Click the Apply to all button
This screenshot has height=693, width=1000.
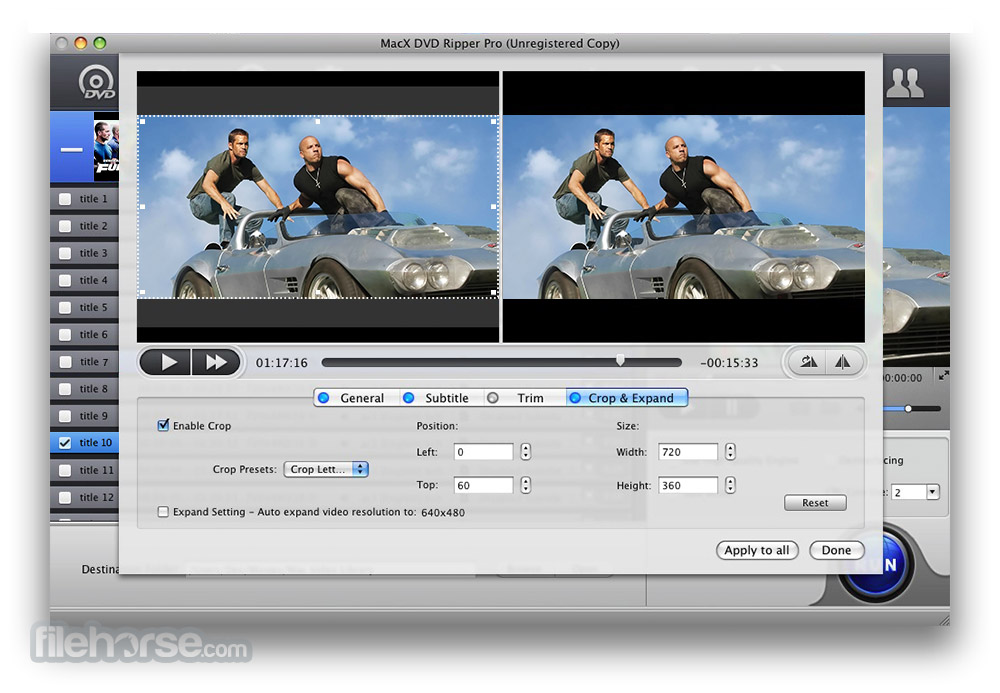tap(757, 550)
